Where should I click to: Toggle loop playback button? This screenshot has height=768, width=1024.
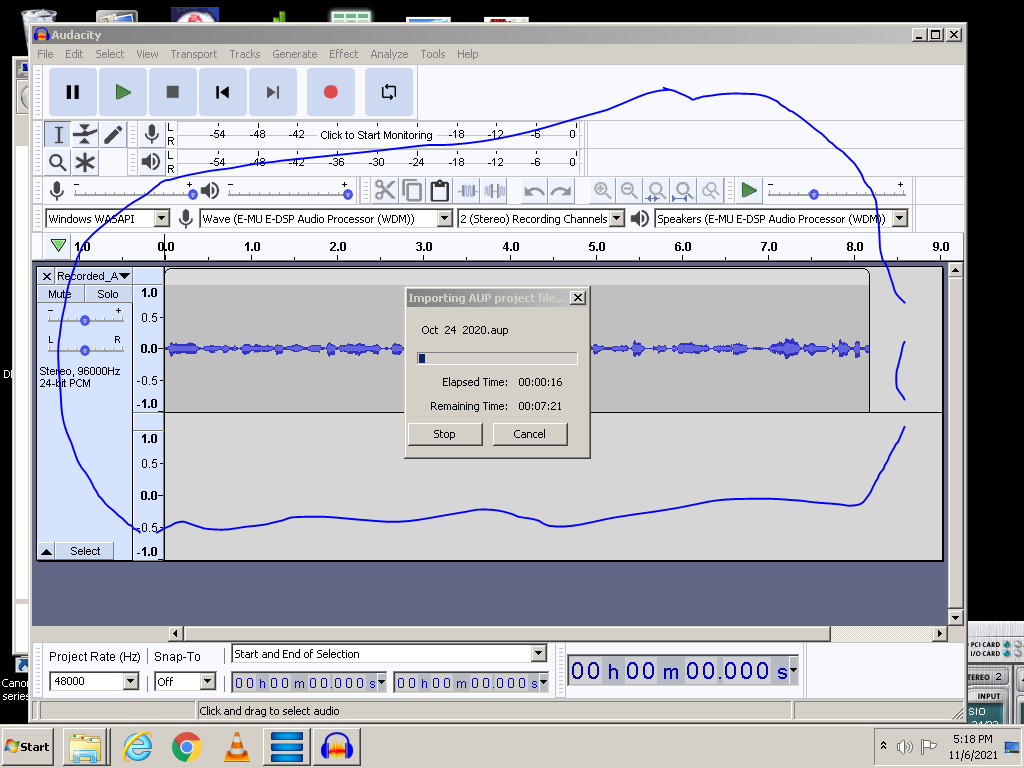(389, 92)
